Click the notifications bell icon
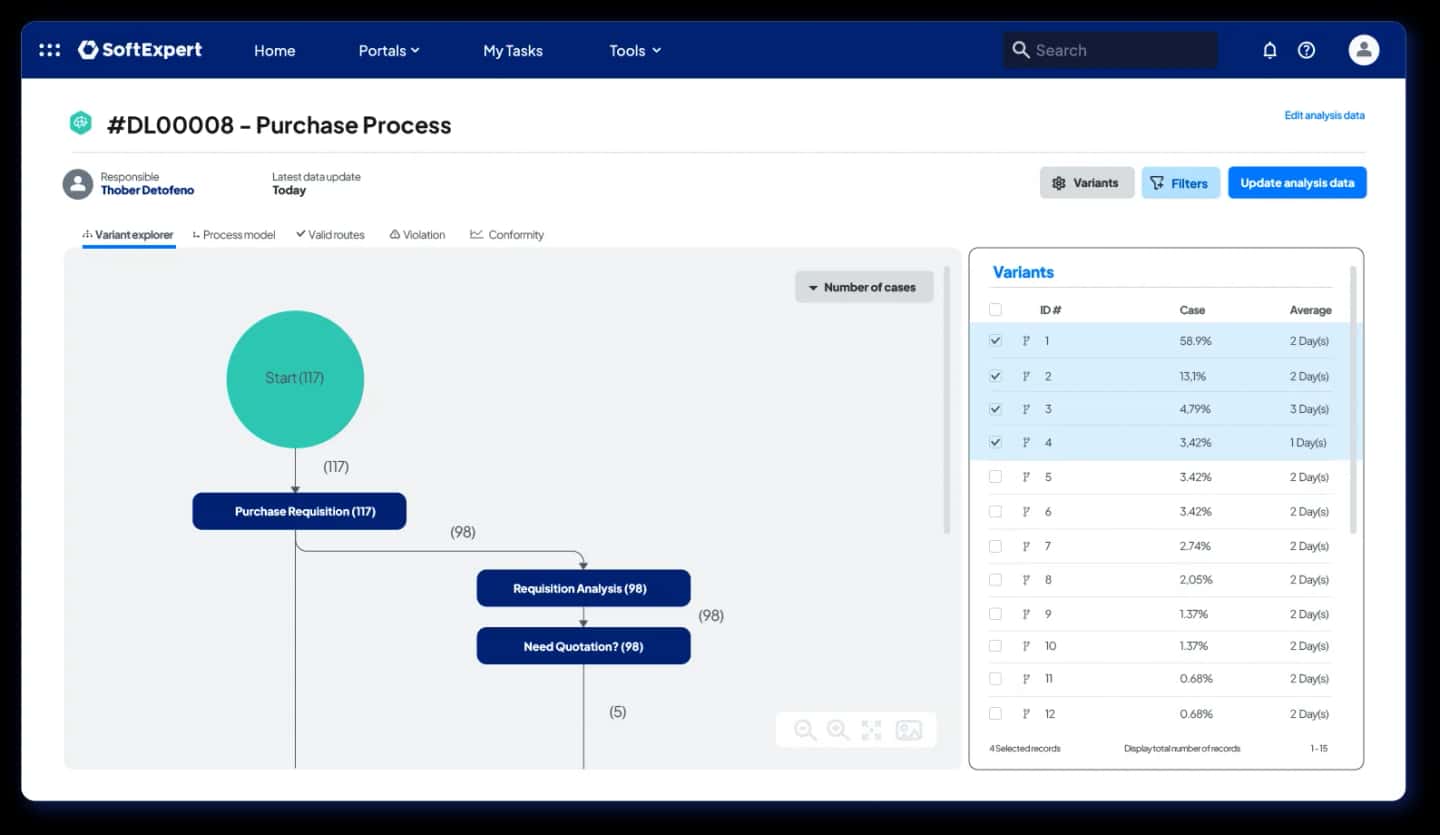This screenshot has height=835, width=1440. (1270, 50)
